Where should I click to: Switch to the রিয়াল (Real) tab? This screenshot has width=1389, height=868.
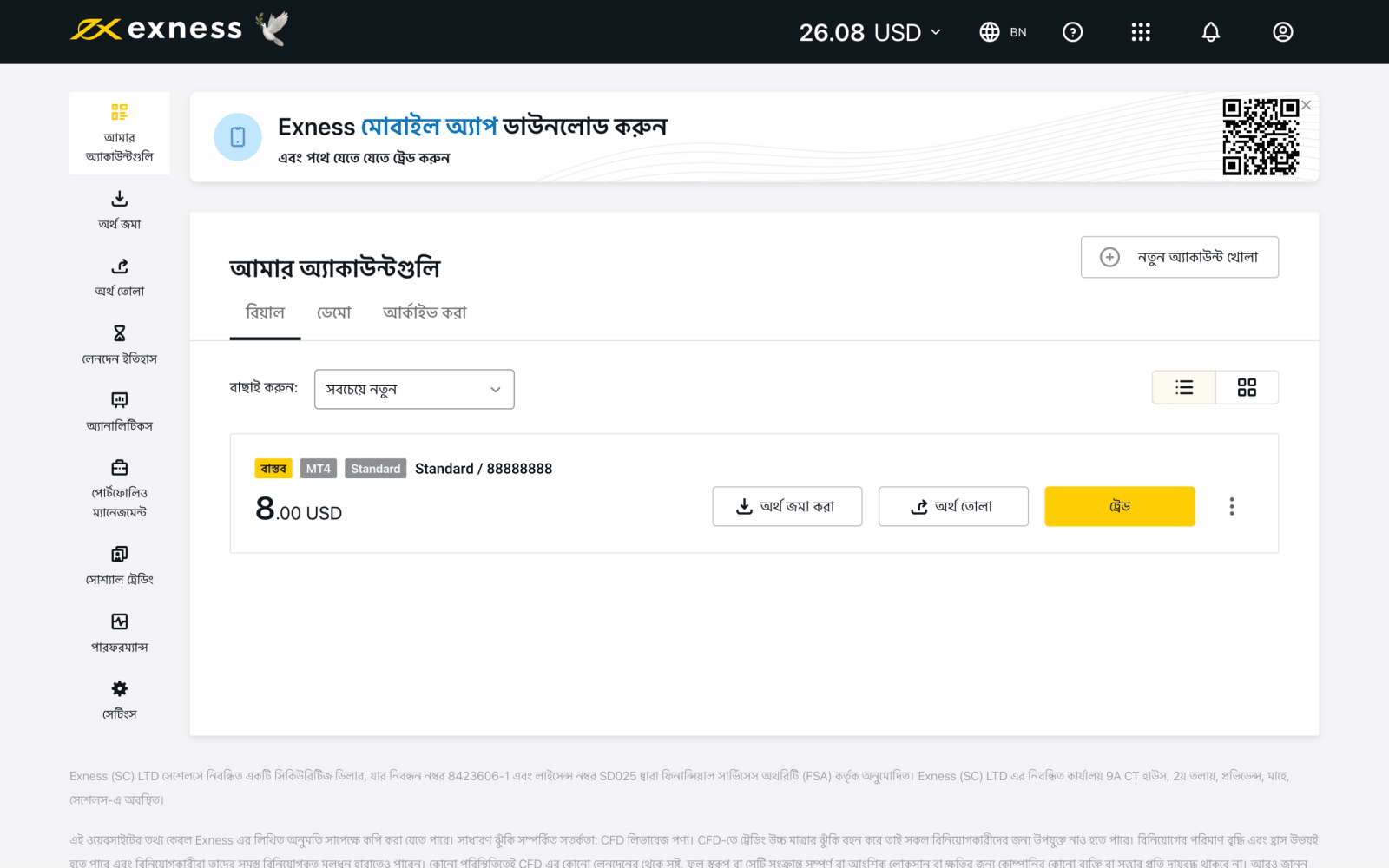266,312
